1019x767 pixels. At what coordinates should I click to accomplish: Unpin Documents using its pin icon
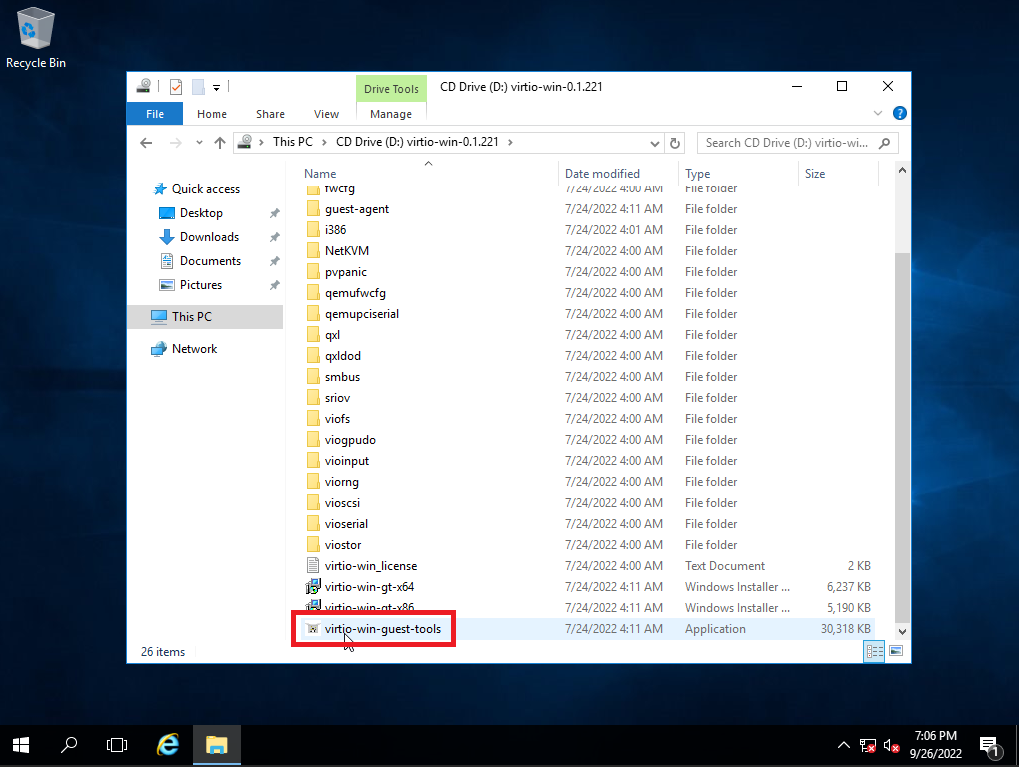(275, 261)
